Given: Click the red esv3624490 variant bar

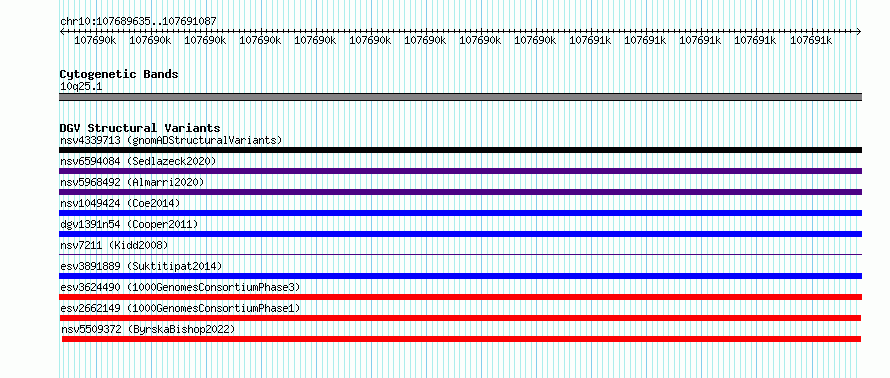Looking at the screenshot, I should pos(460,297).
